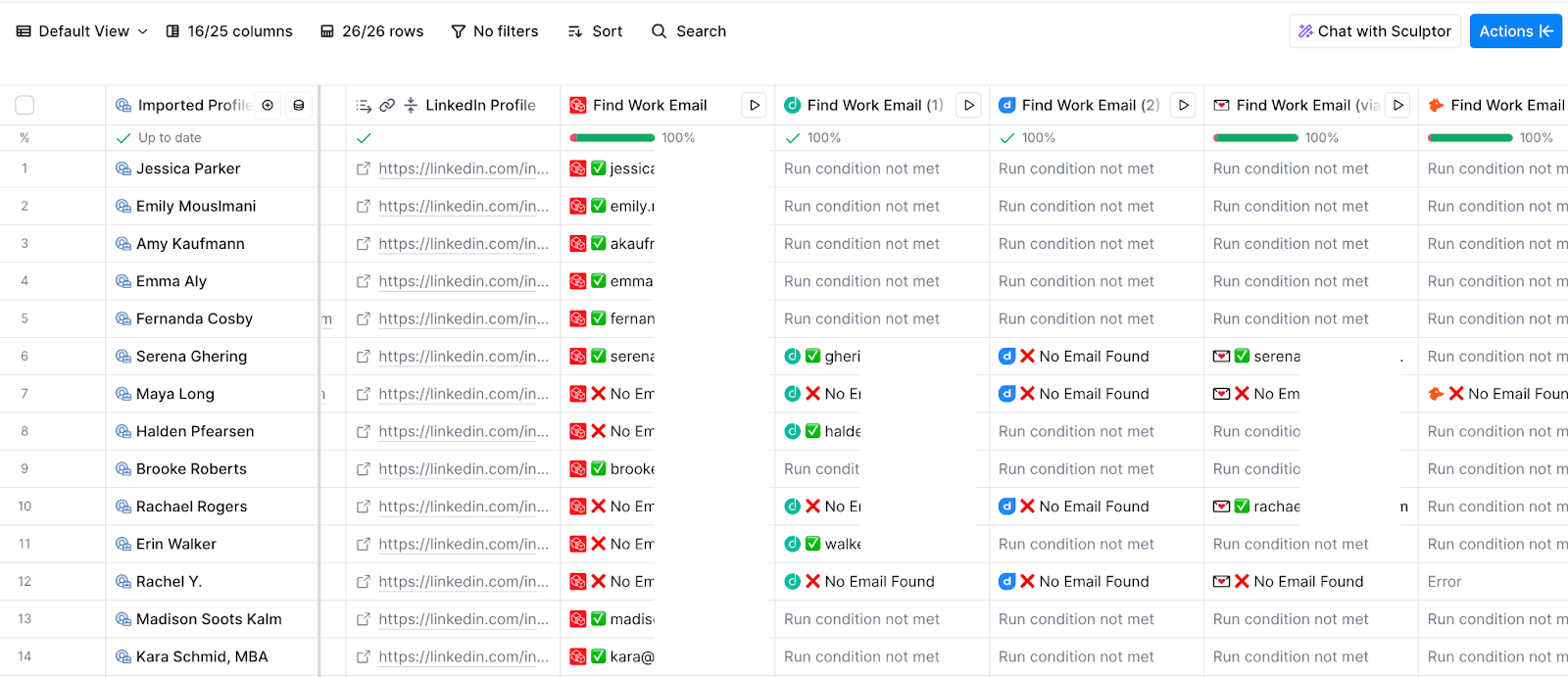Click the Search field in the toolbar
Image resolution: width=1568 pixels, height=677 pixels.
pos(689,31)
